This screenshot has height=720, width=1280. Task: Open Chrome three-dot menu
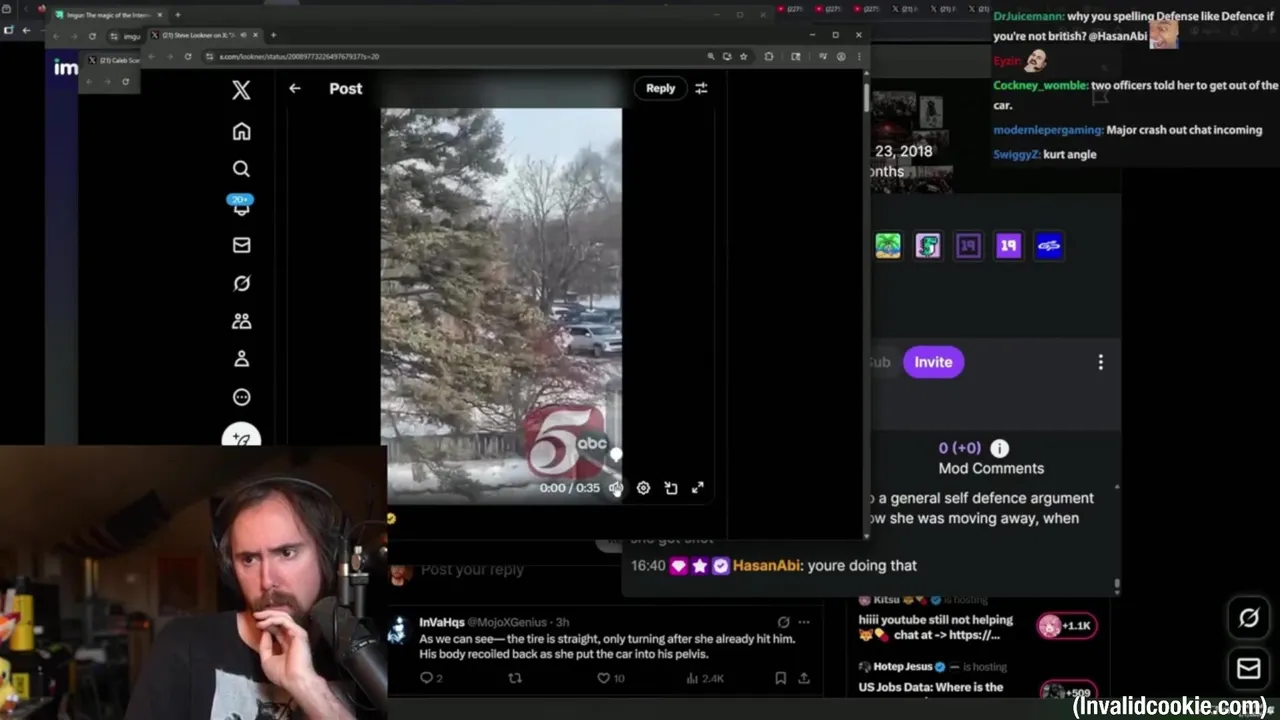pos(858,57)
